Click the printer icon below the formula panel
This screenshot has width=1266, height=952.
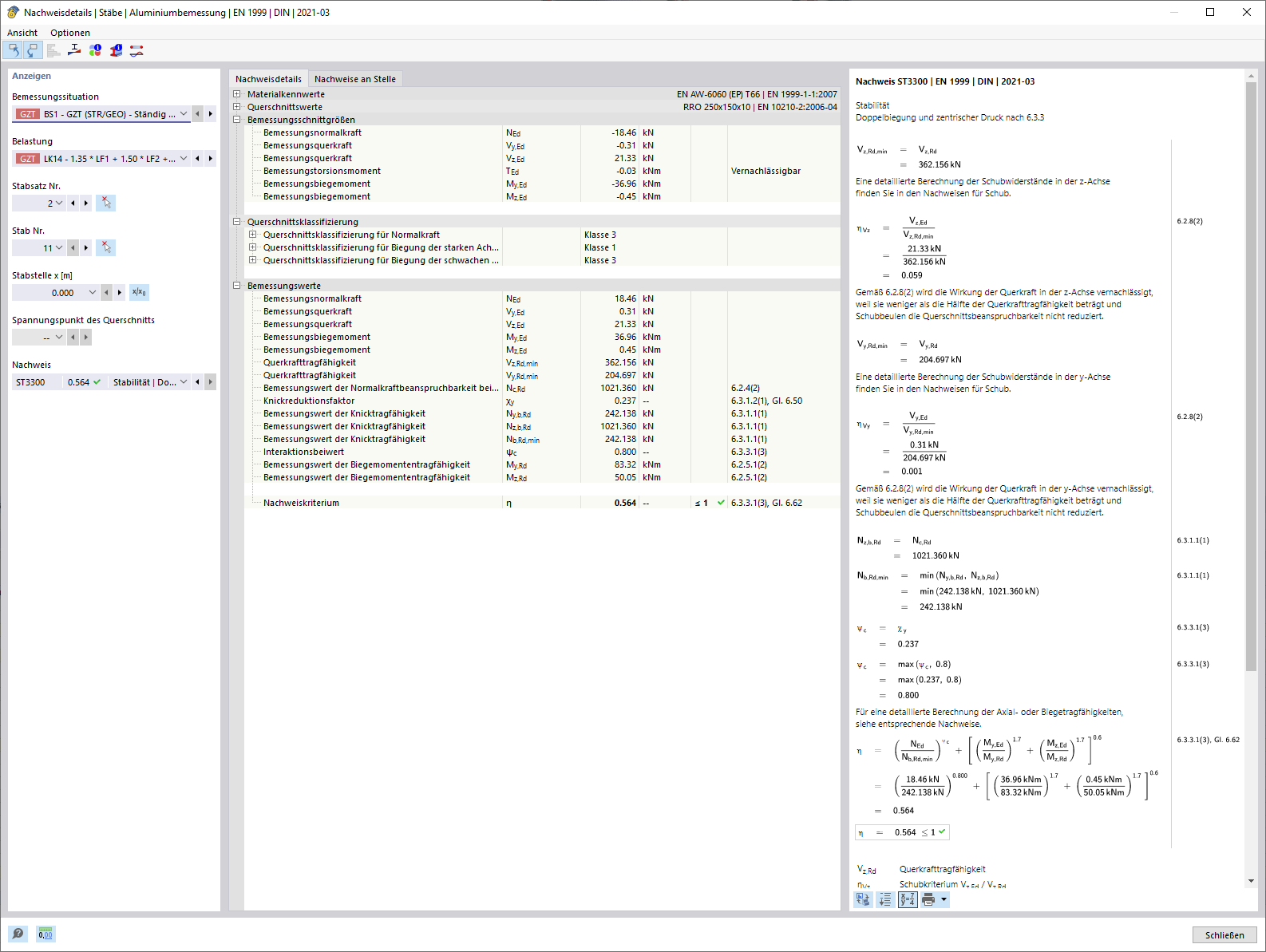[x=928, y=899]
